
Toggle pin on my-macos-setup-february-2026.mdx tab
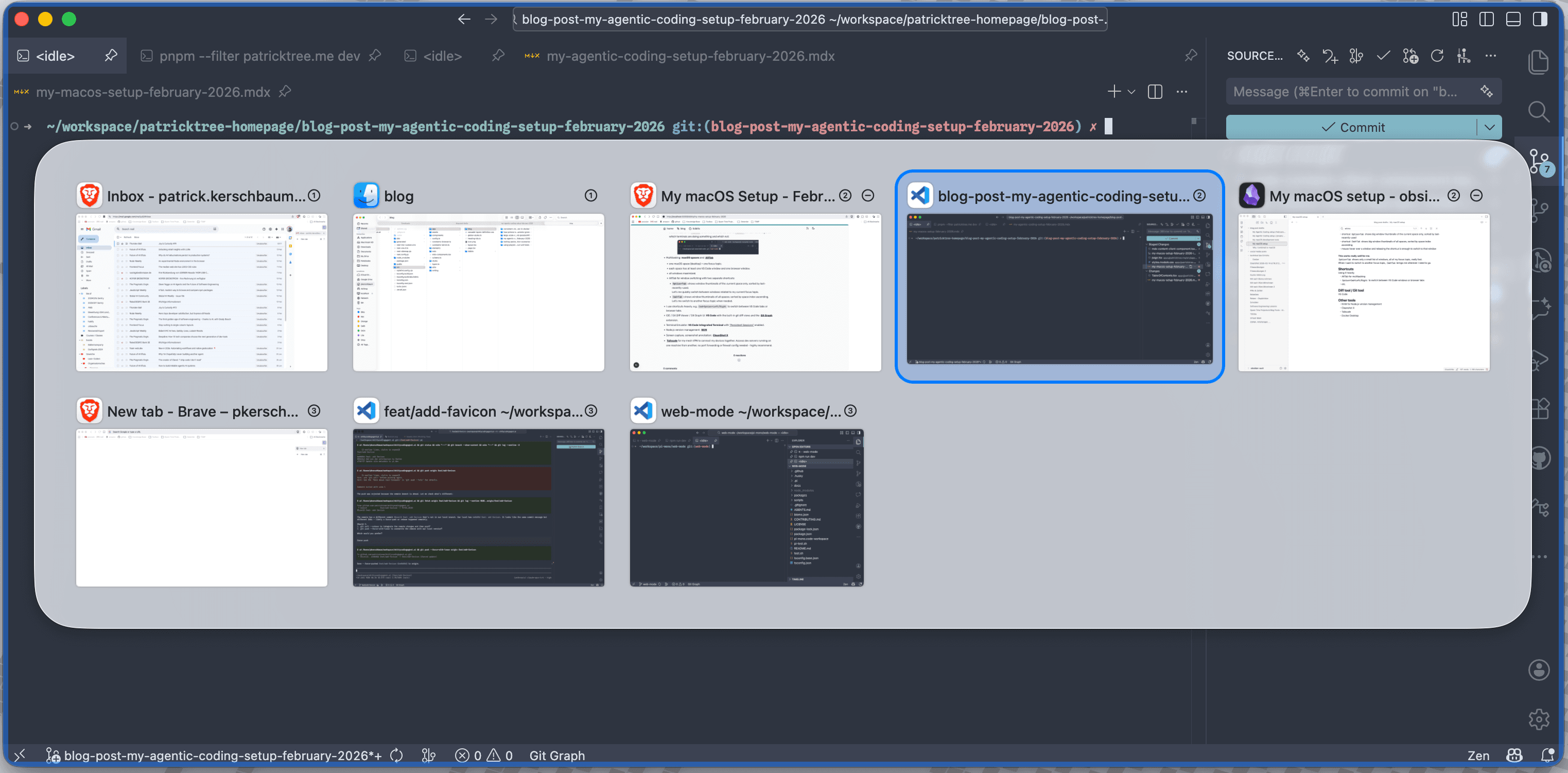(285, 91)
